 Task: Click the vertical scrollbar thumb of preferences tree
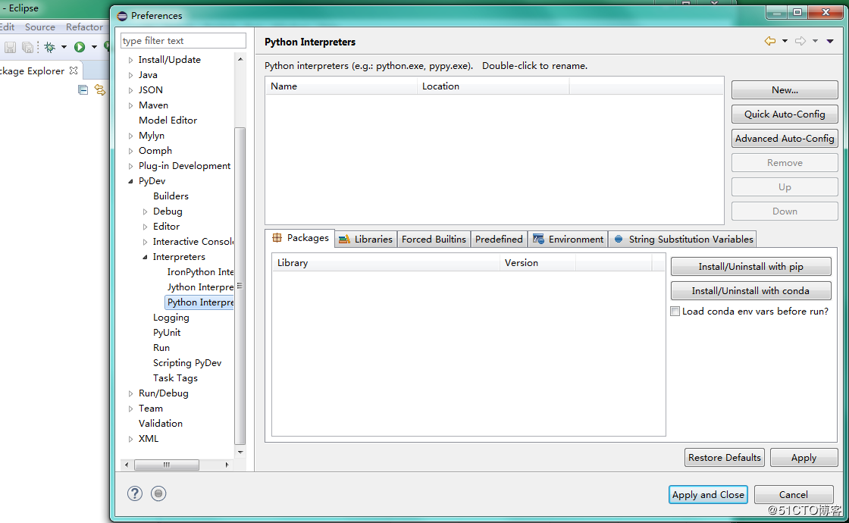point(240,286)
